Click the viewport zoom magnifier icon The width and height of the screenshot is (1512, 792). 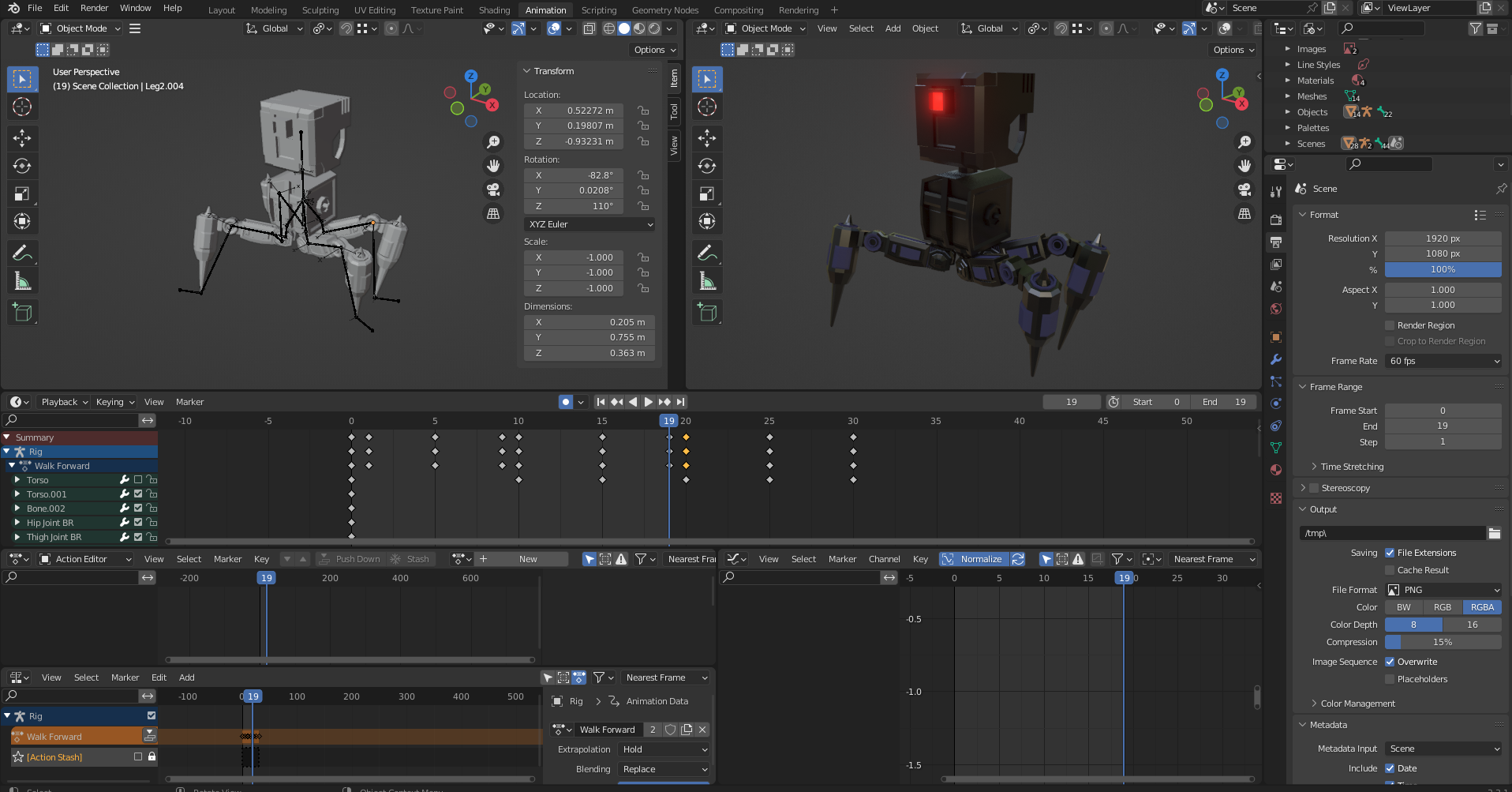[493, 142]
